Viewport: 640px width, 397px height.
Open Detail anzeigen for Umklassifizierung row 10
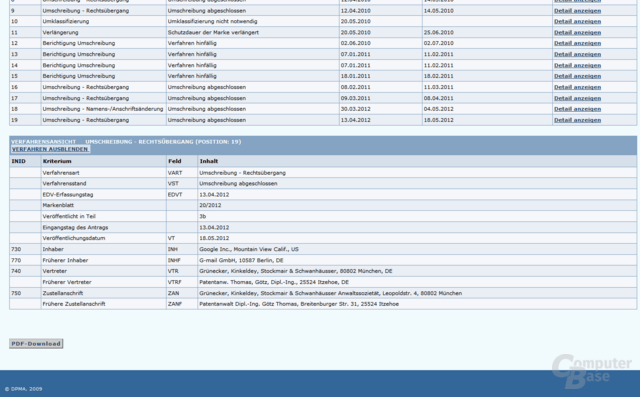pyautogui.click(x=577, y=21)
